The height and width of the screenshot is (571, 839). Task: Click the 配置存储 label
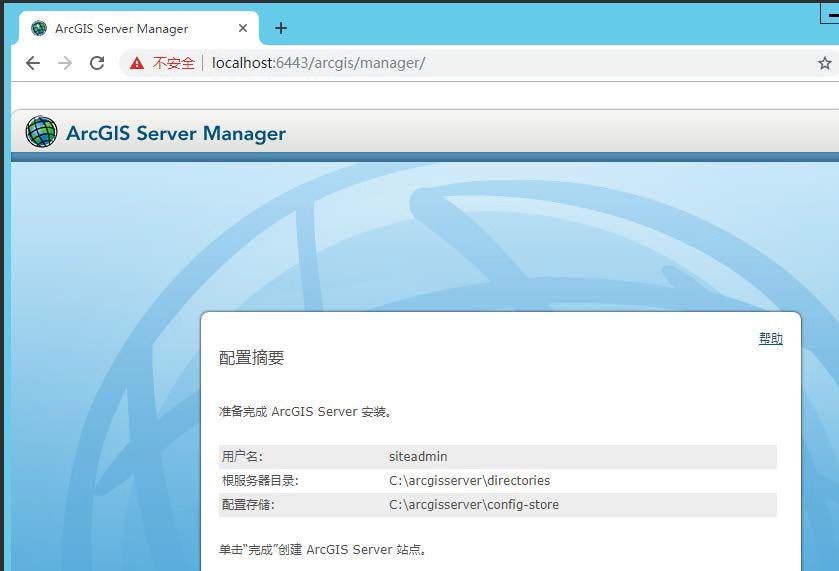pos(248,505)
